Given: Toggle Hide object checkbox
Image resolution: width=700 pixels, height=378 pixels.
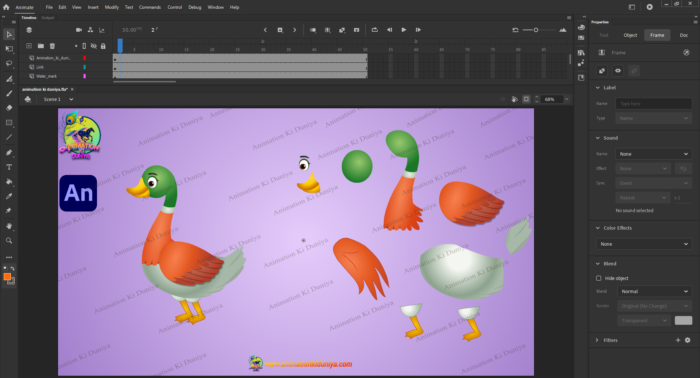Looking at the screenshot, I should [x=599, y=278].
